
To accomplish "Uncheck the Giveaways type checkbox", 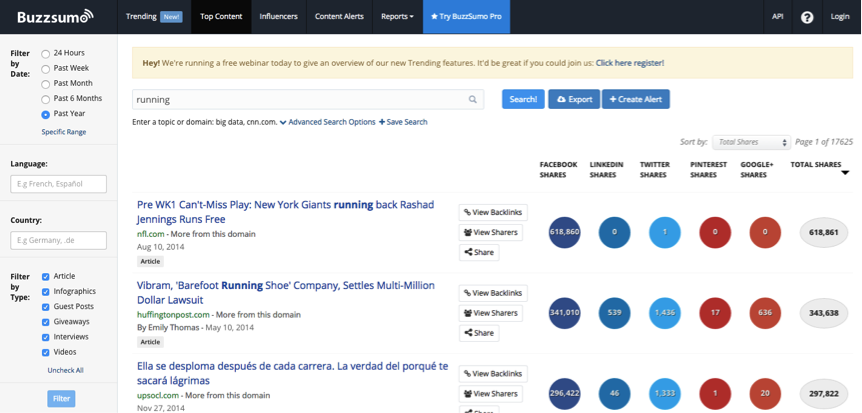I will (46, 322).
